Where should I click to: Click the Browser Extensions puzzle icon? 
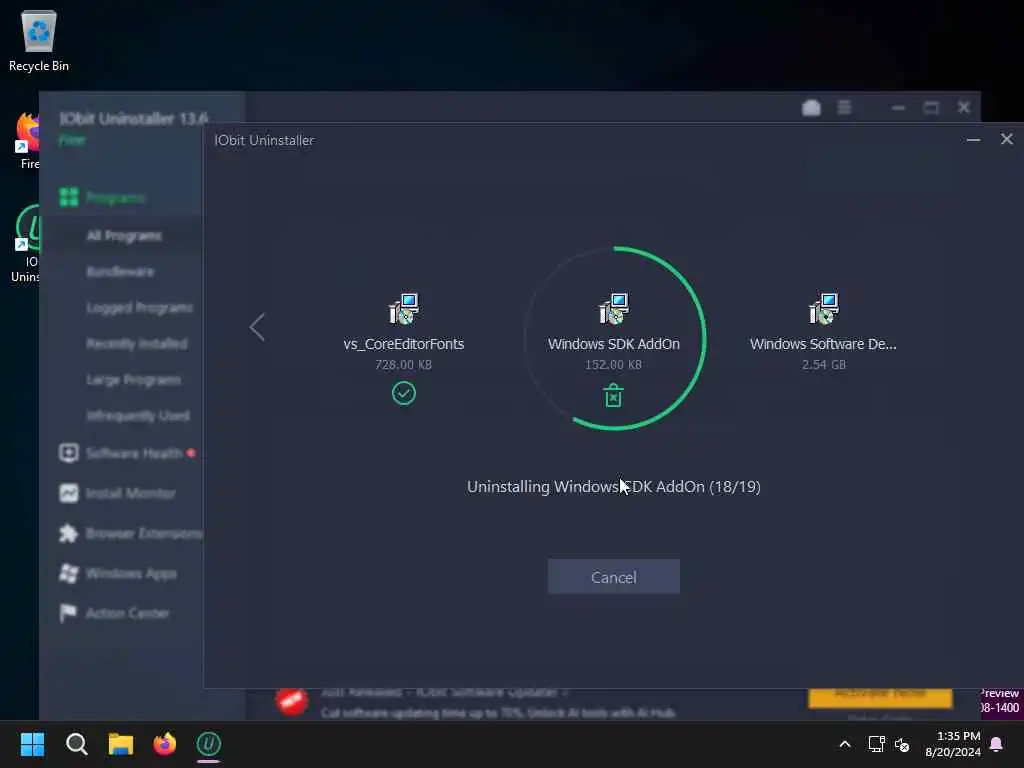[69, 534]
